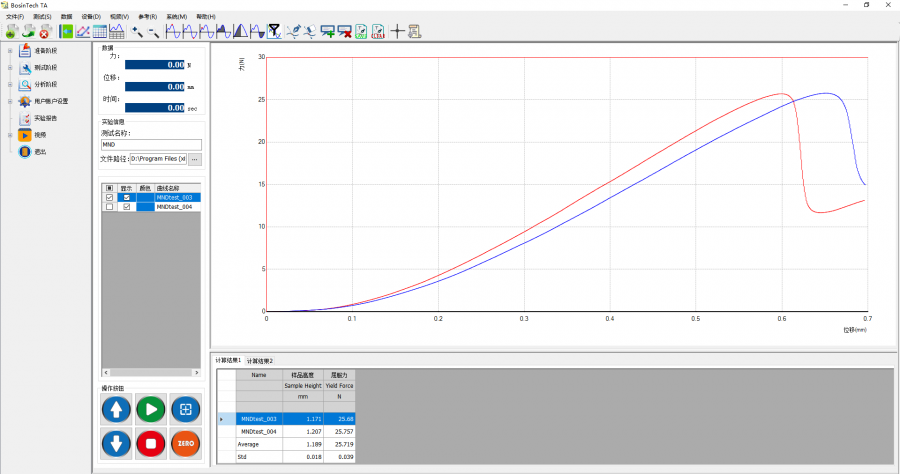Open the 文件(F) menu
Viewport: 900px width, 474px height.
(x=14, y=17)
